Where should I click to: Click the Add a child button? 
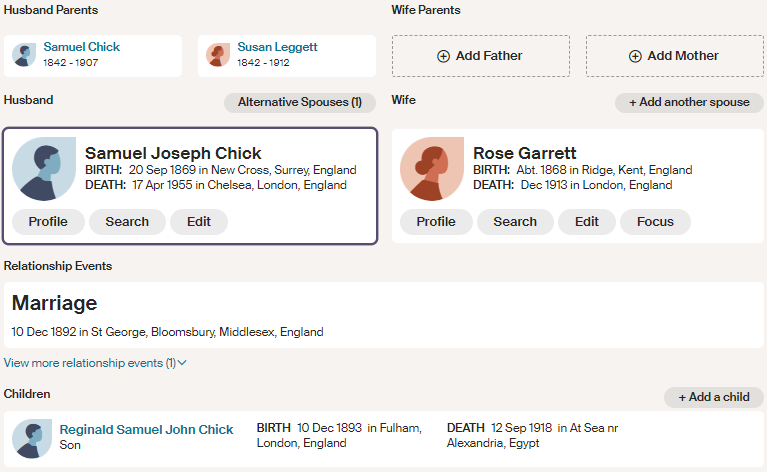pos(713,397)
